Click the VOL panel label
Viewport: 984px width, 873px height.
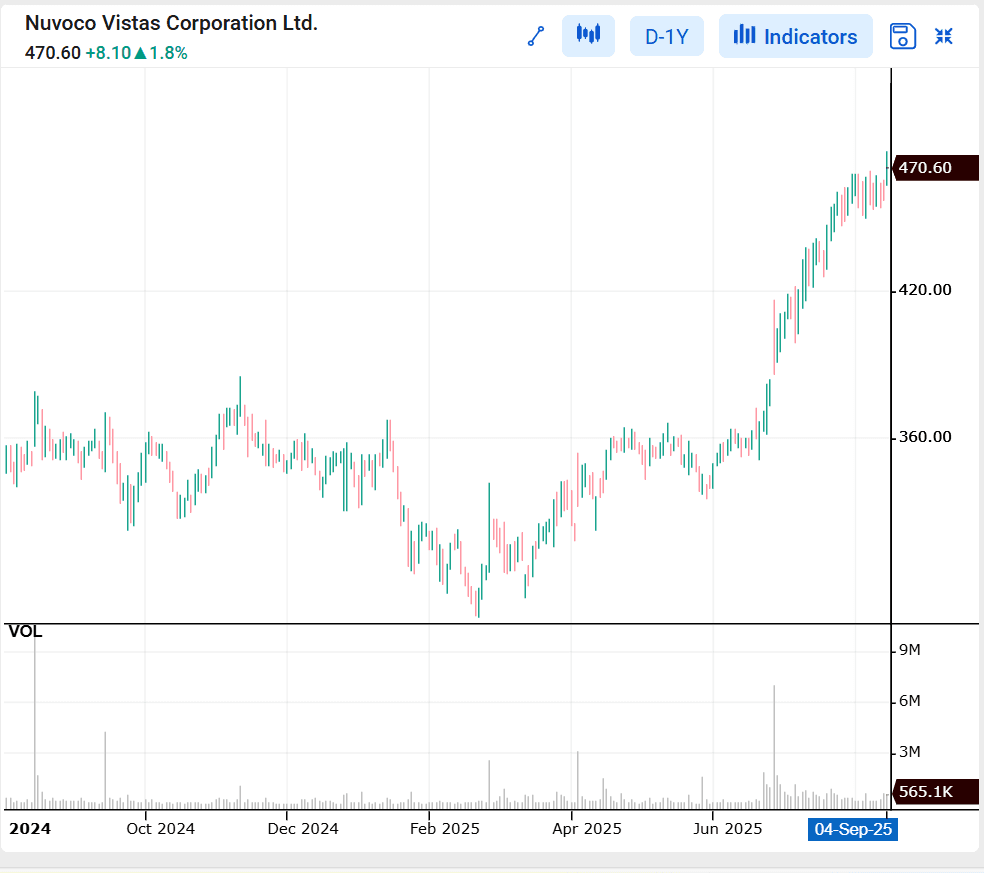point(25,631)
